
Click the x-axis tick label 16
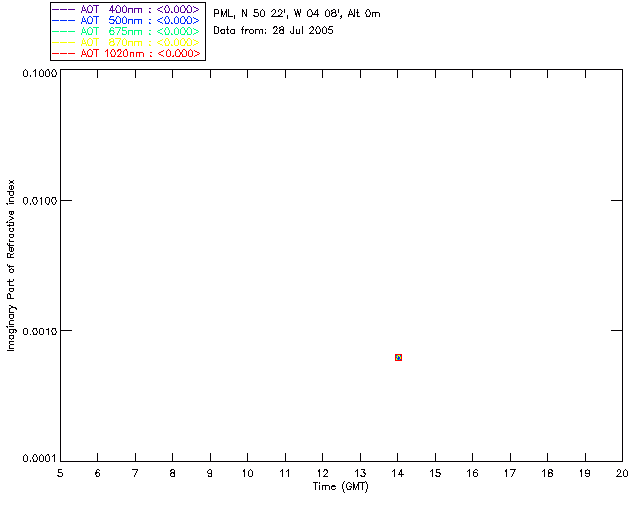pyautogui.click(x=473, y=473)
